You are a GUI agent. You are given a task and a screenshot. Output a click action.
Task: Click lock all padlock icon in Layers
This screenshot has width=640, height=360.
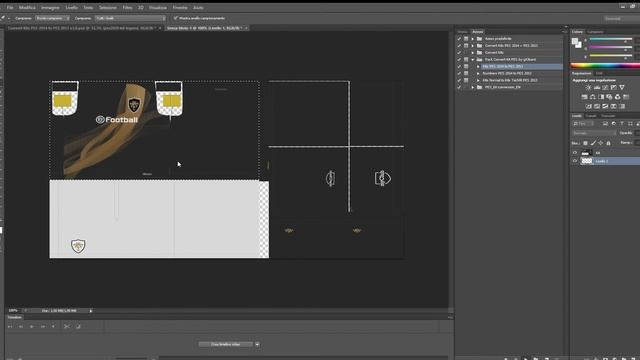click(608, 143)
